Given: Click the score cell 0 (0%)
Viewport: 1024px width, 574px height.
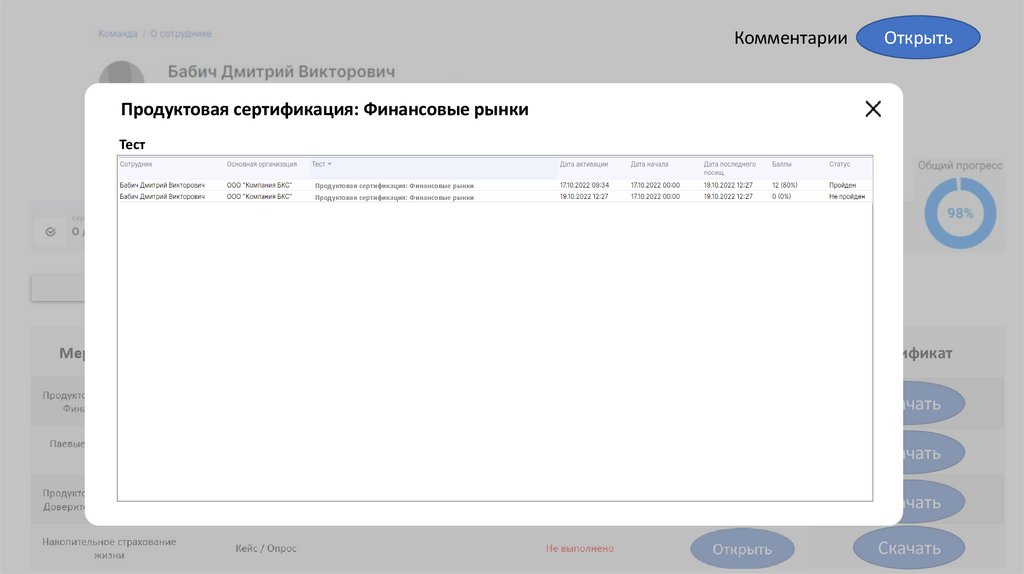Looking at the screenshot, I should [x=782, y=197].
